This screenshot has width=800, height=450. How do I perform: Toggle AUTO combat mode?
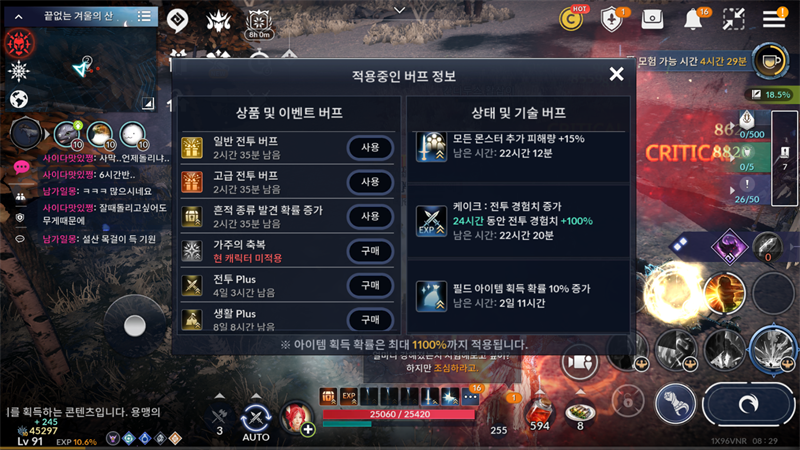(256, 421)
